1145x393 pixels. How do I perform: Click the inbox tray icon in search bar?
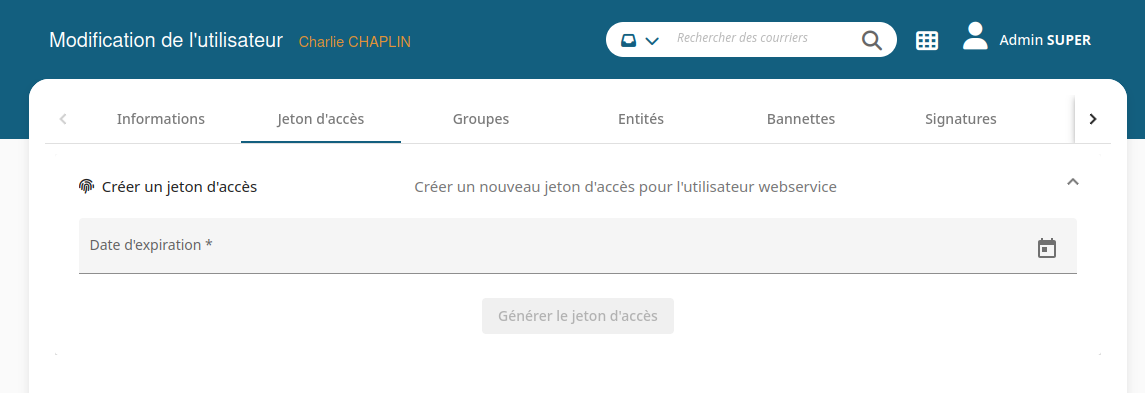click(x=628, y=40)
